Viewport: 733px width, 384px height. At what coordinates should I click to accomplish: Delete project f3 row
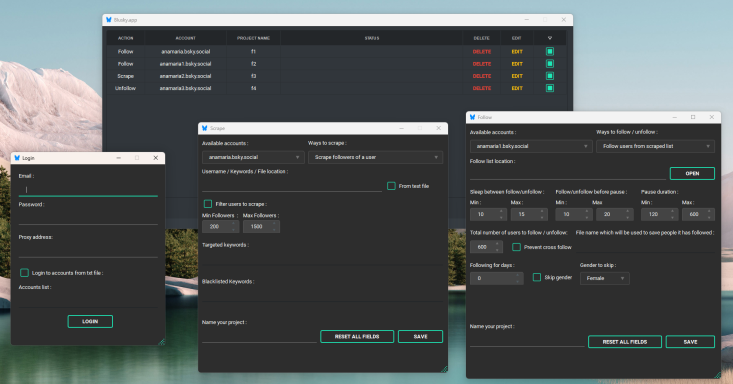pyautogui.click(x=481, y=76)
